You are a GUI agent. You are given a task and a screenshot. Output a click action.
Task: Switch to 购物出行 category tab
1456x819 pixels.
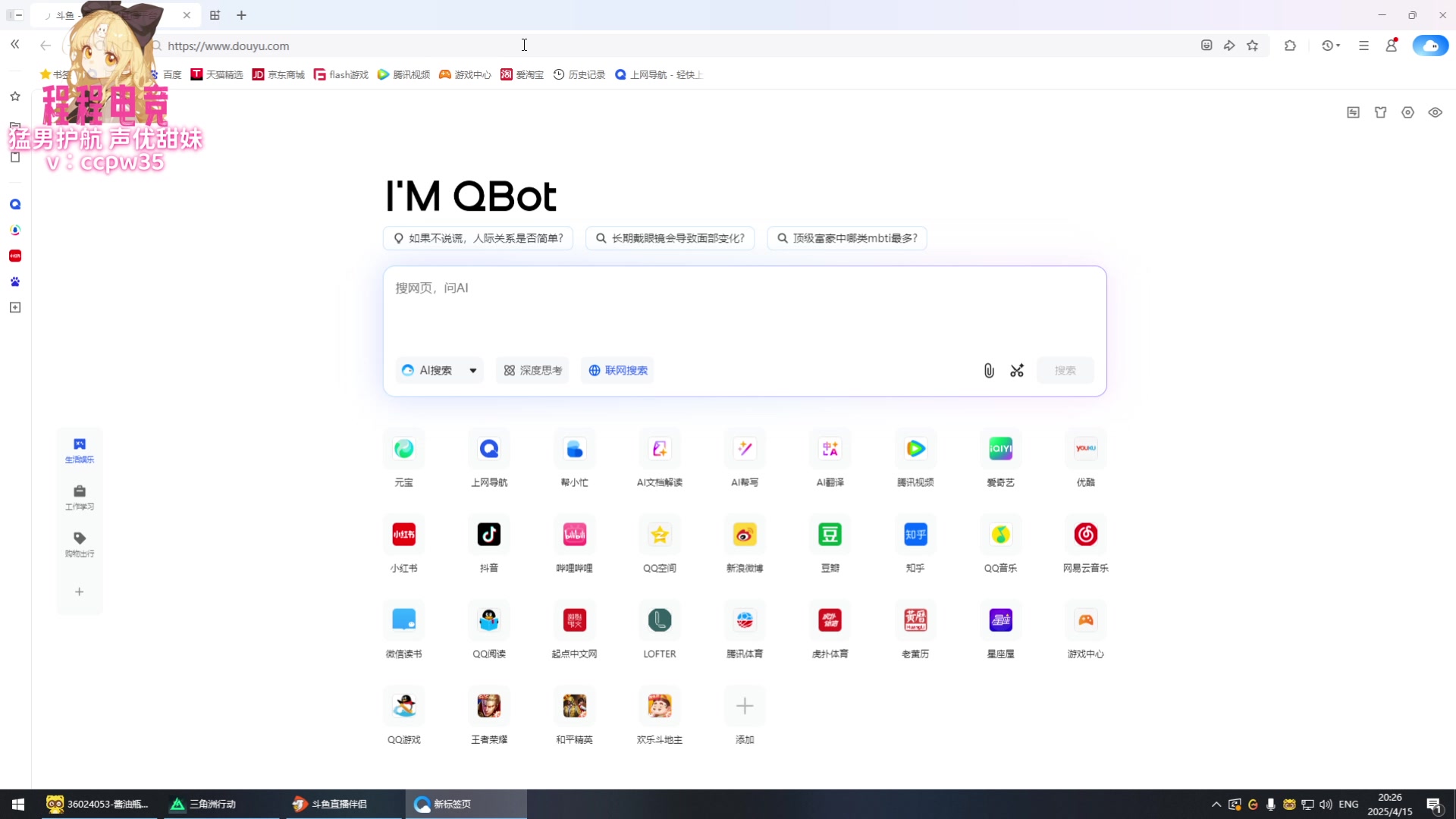pyautogui.click(x=80, y=544)
